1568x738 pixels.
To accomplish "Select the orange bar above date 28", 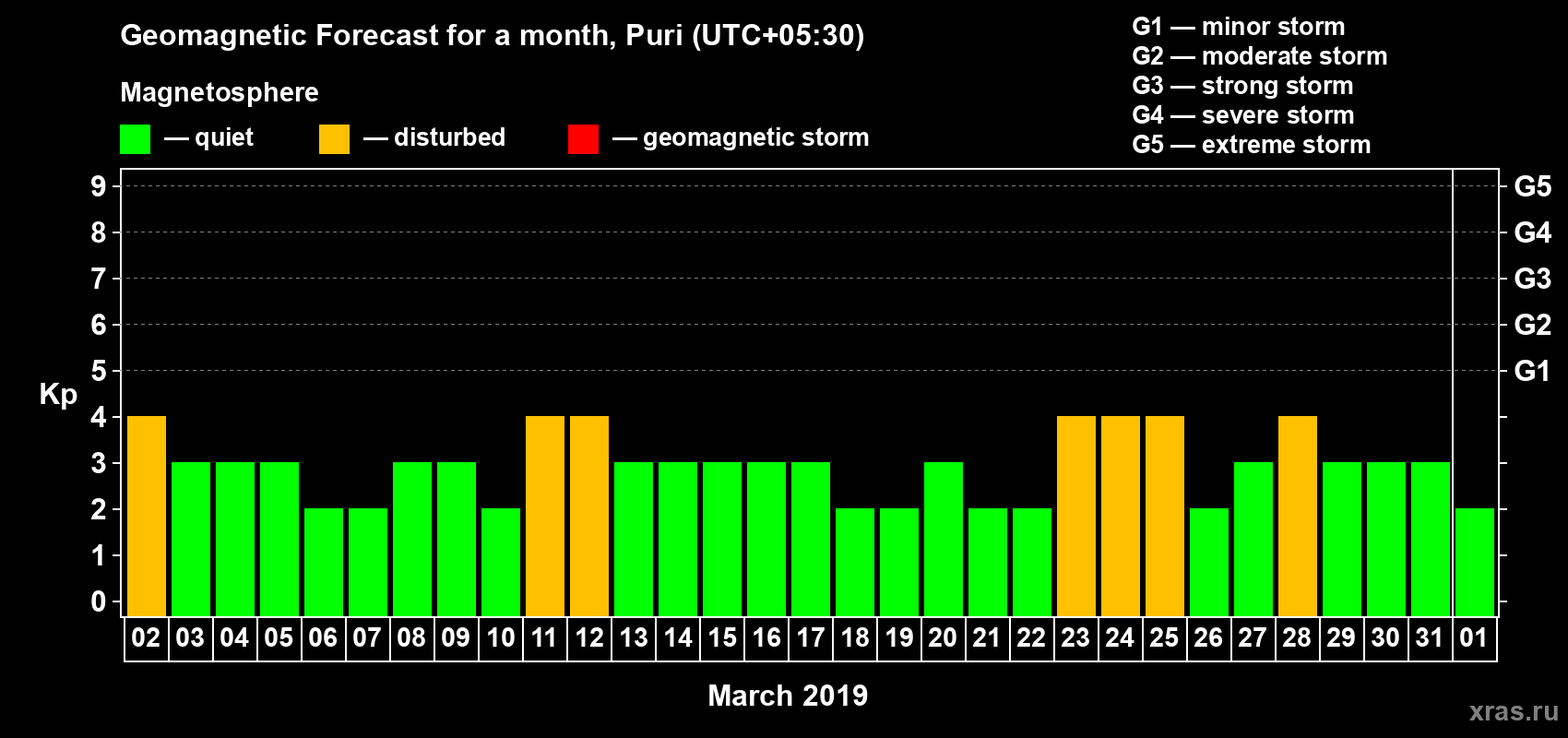I will point(1298,516).
